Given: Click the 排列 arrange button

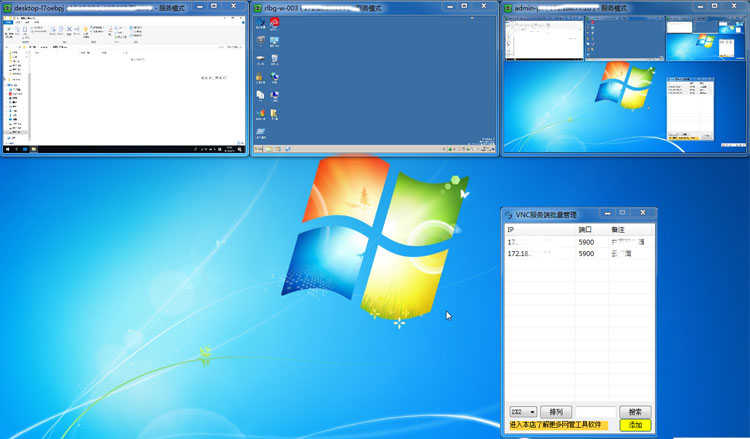Looking at the screenshot, I should click(556, 412).
